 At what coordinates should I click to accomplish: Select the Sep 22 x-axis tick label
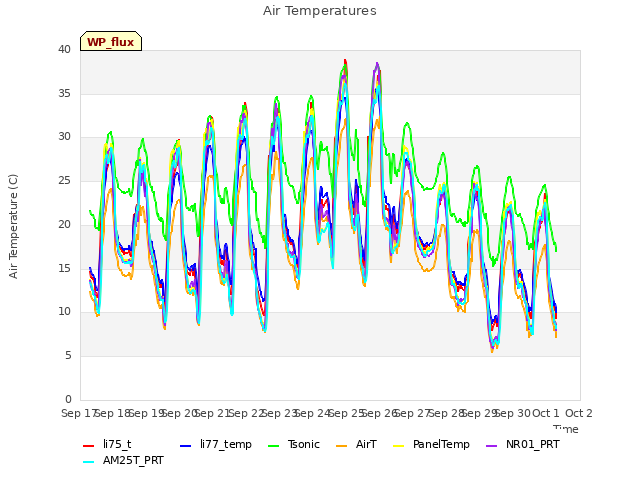tap(245, 413)
